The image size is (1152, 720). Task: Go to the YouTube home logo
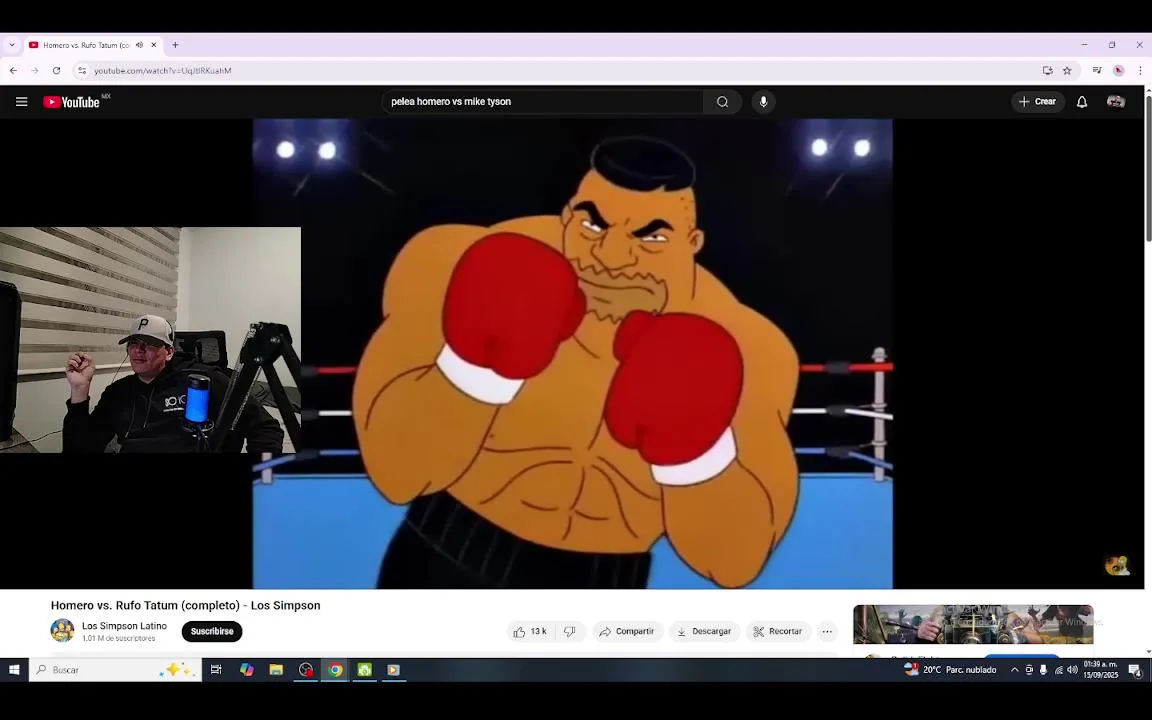point(72,102)
